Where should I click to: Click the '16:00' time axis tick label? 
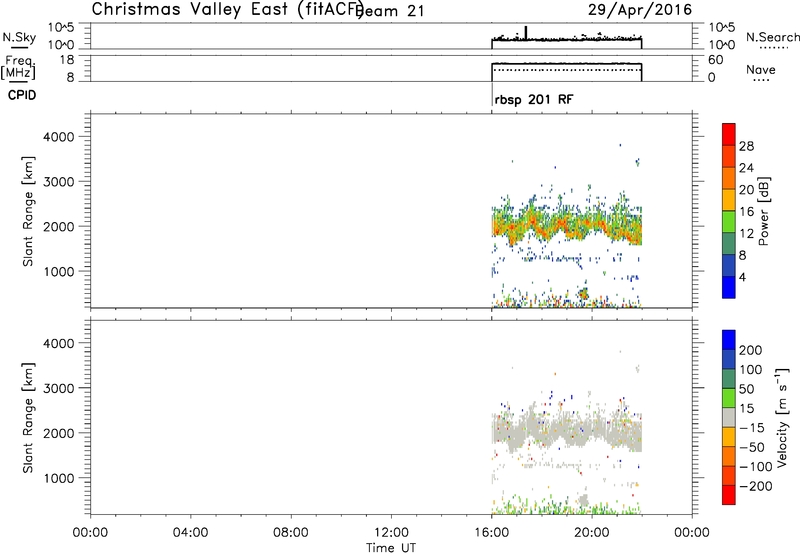click(492, 533)
